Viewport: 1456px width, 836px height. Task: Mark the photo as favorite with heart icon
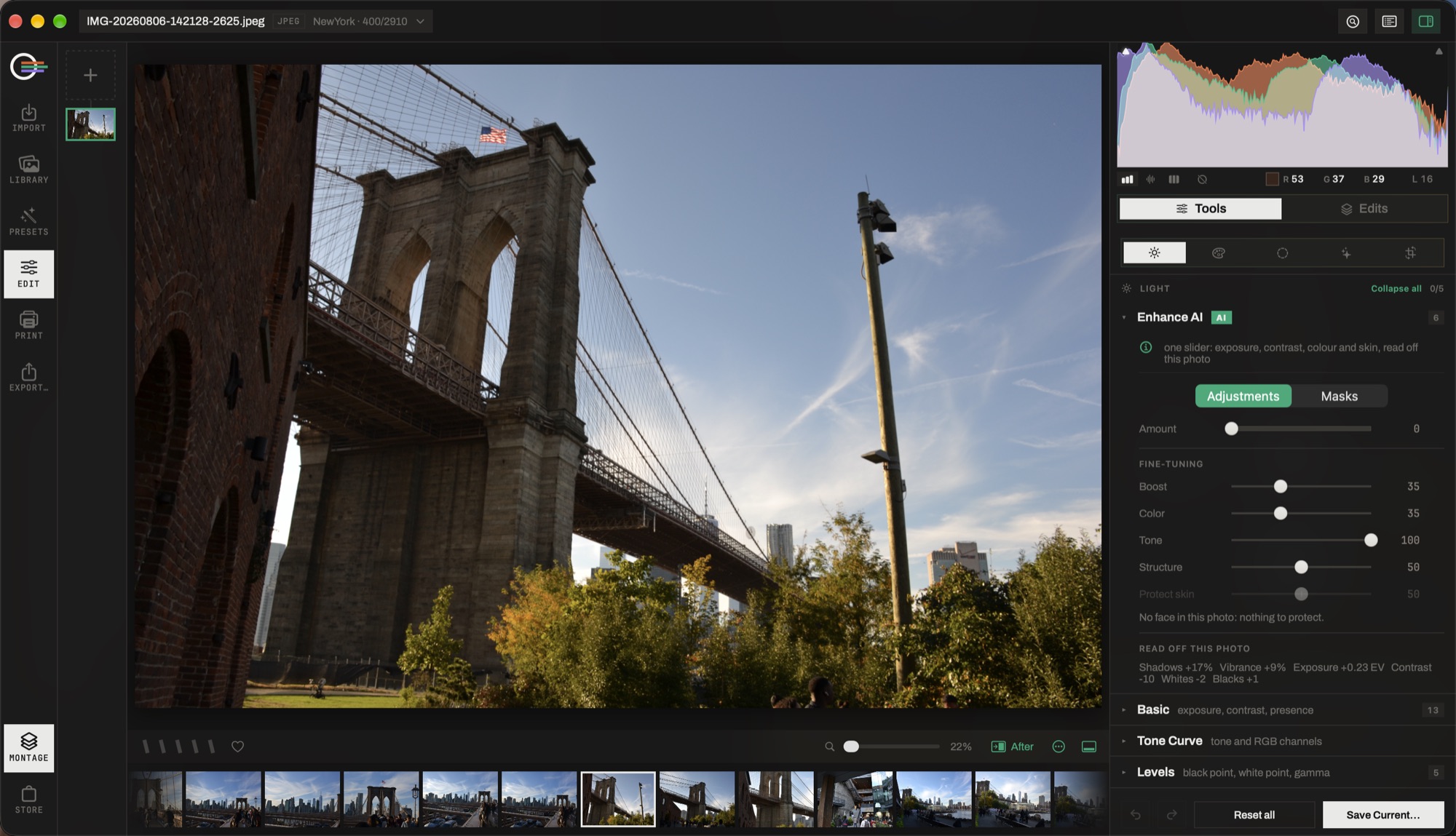coord(237,747)
